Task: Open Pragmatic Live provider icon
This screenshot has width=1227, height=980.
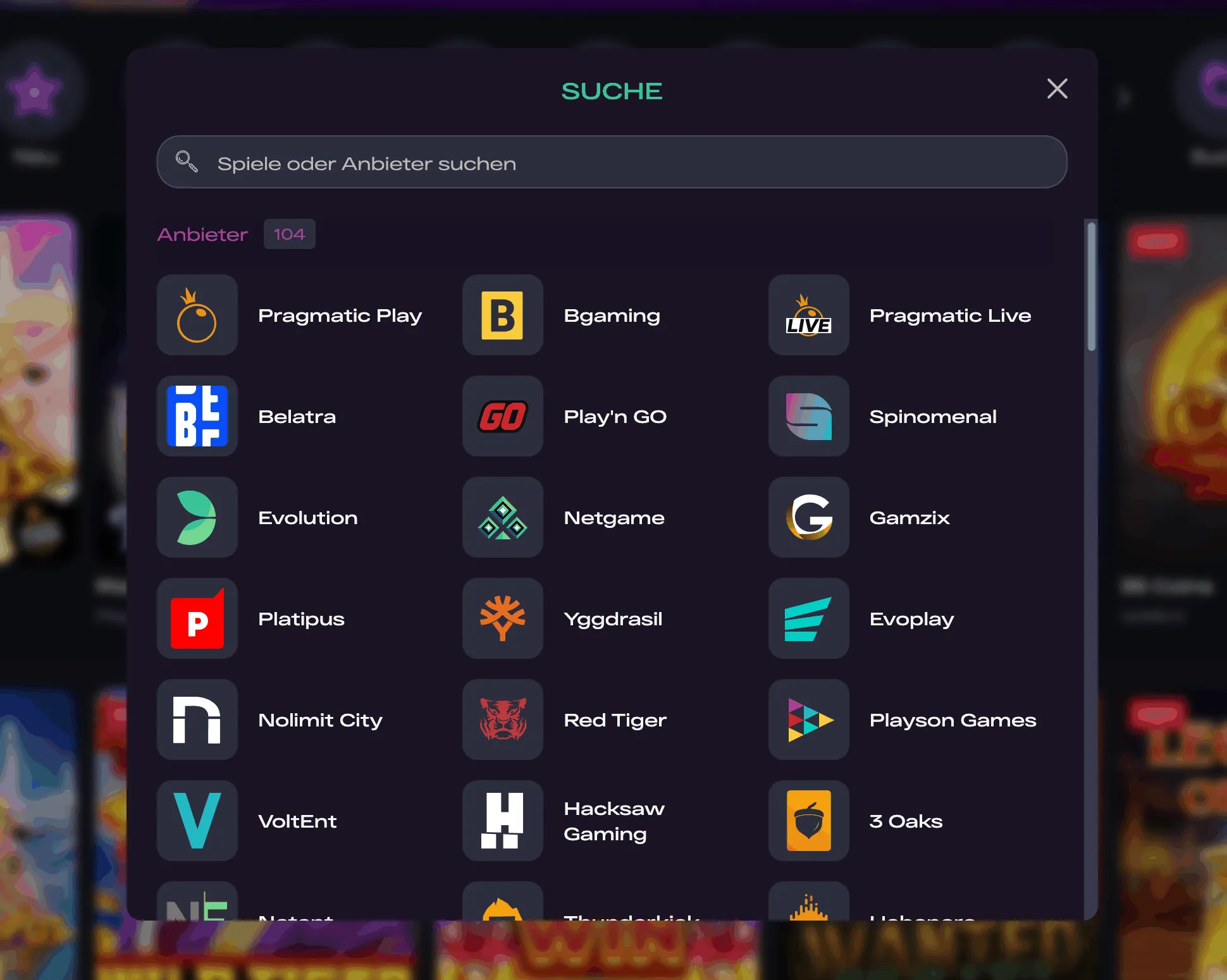Action: click(808, 315)
